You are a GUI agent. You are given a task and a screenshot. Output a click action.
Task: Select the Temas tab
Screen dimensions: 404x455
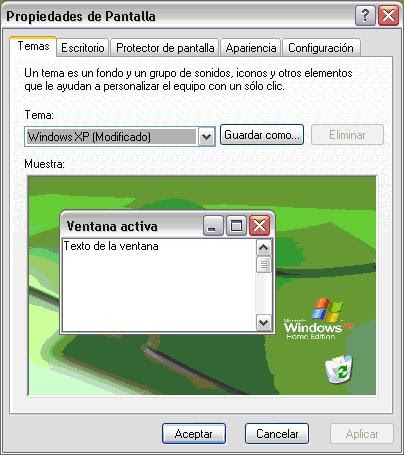pyautogui.click(x=33, y=46)
